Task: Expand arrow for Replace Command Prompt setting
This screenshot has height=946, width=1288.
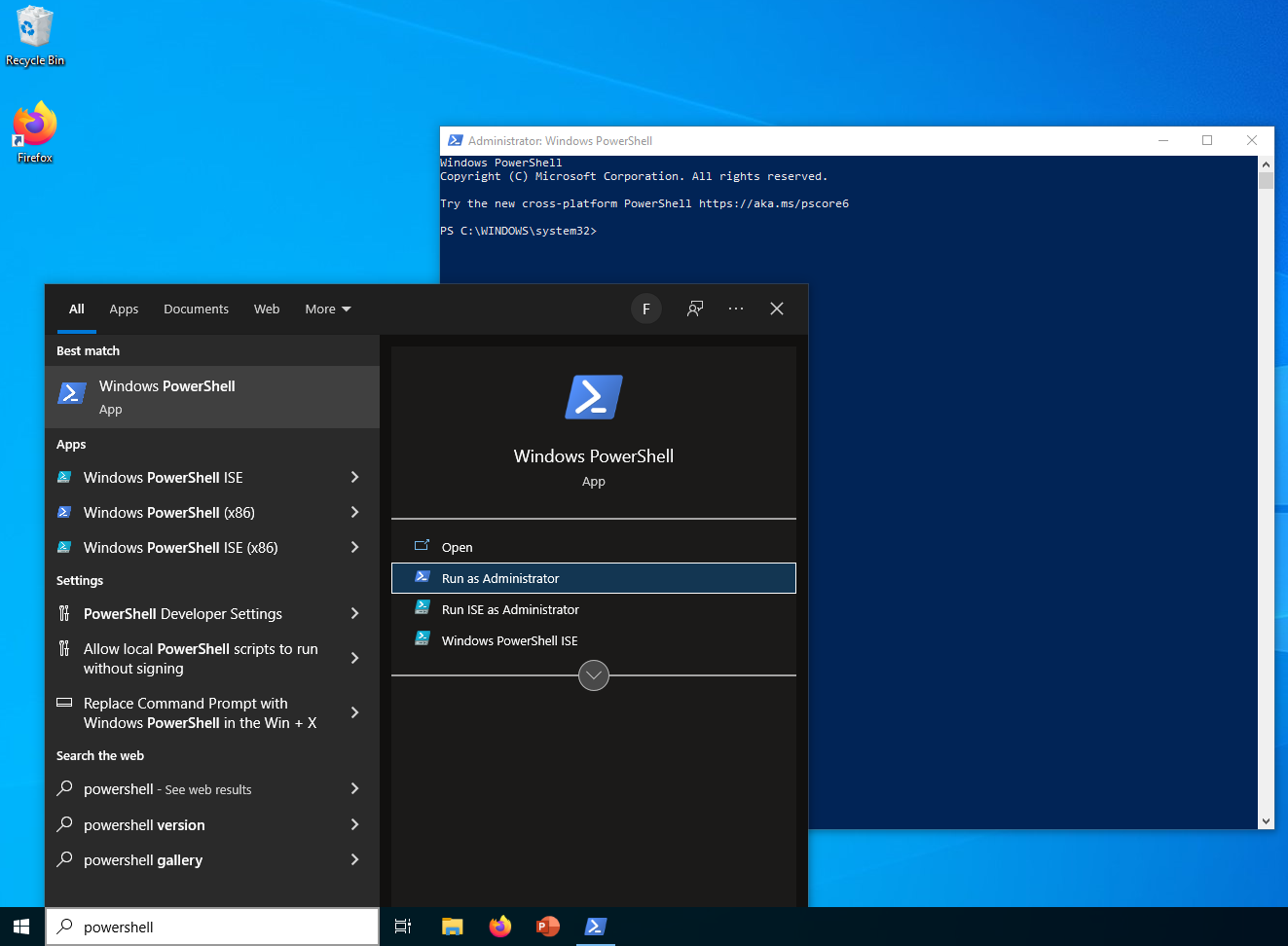Action: click(355, 712)
